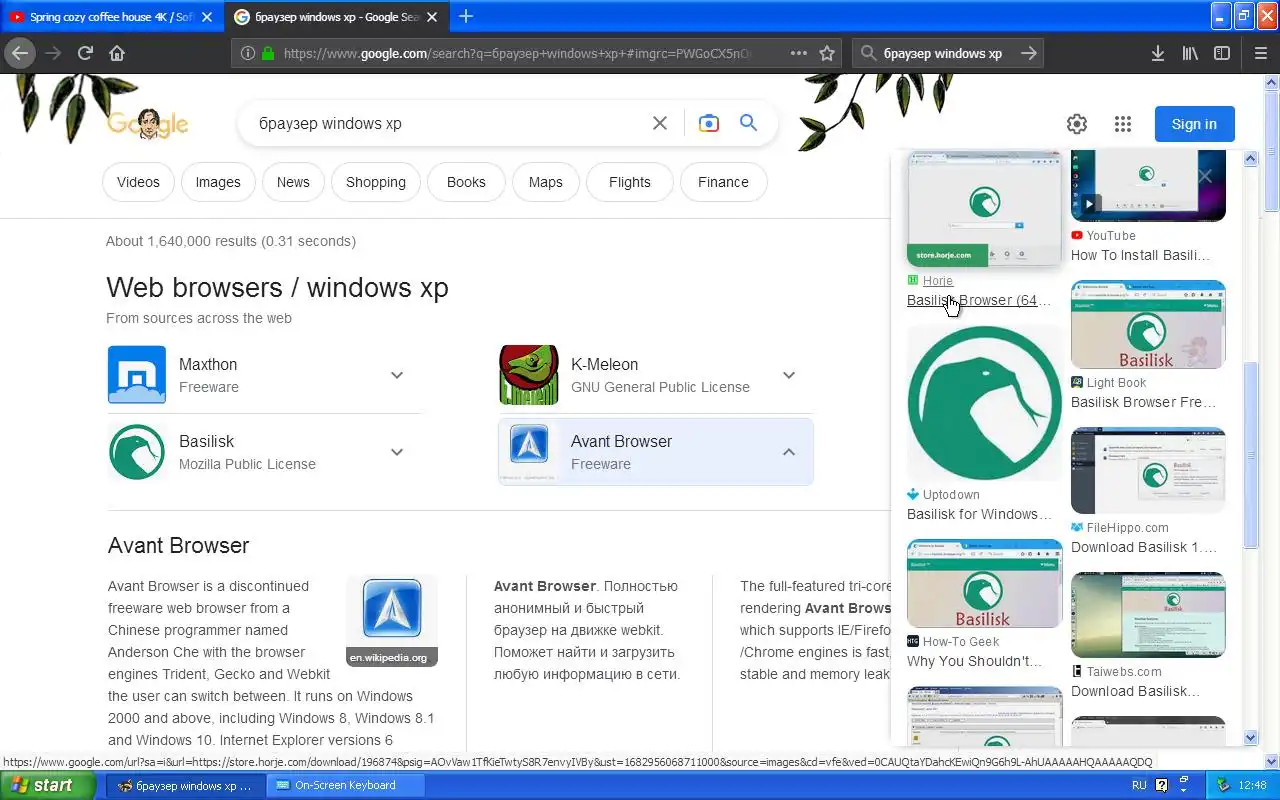Filter results by Shopping
The height and width of the screenshot is (800, 1280).
(376, 182)
